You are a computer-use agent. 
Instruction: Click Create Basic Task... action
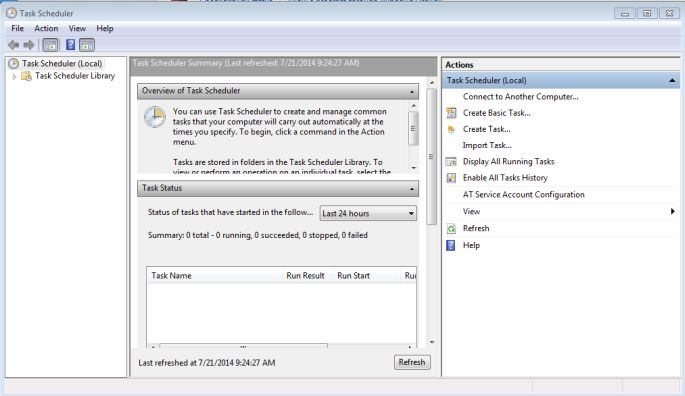497,113
